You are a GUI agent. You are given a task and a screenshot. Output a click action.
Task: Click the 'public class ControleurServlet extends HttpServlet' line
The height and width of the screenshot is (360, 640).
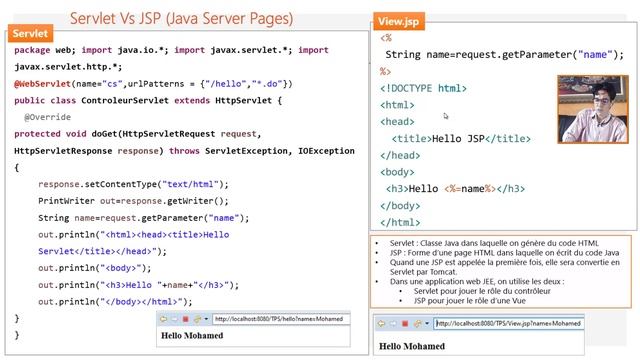[148, 100]
